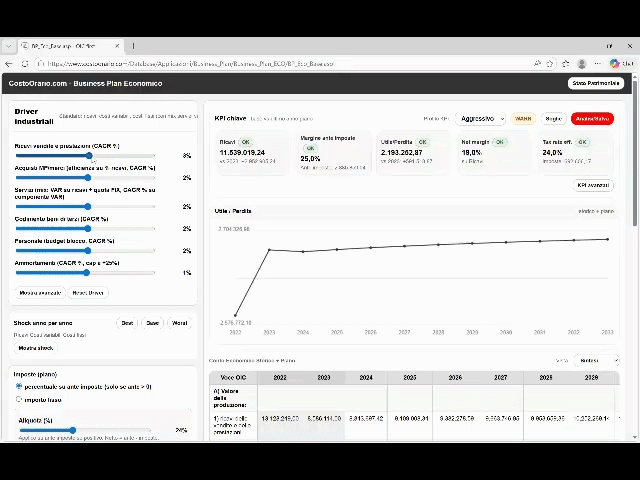
Task: Click the KPI avanzati button
Action: [x=592, y=185]
